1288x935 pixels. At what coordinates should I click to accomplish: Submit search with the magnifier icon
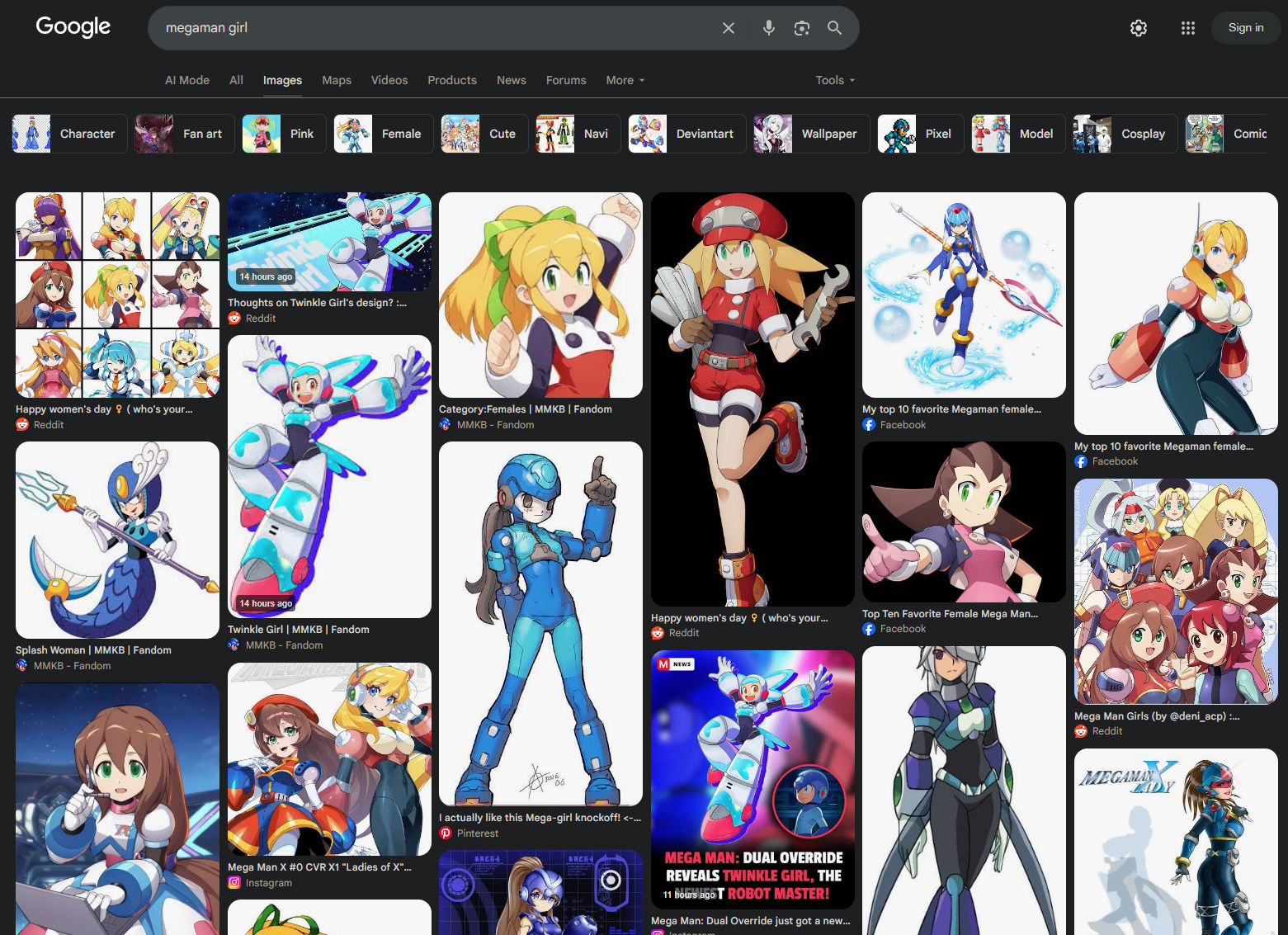834,28
